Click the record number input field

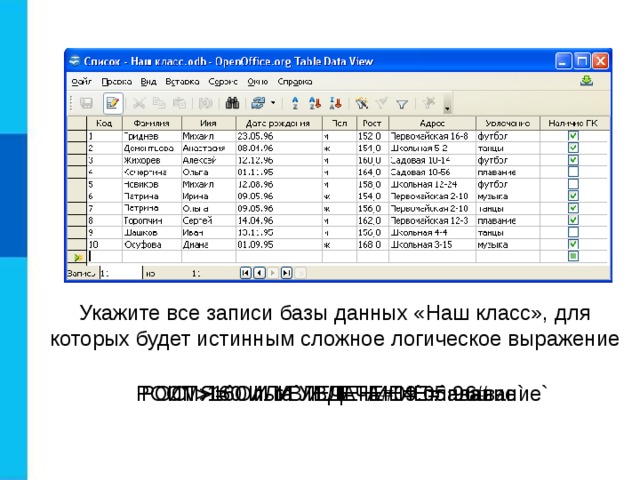point(121,273)
